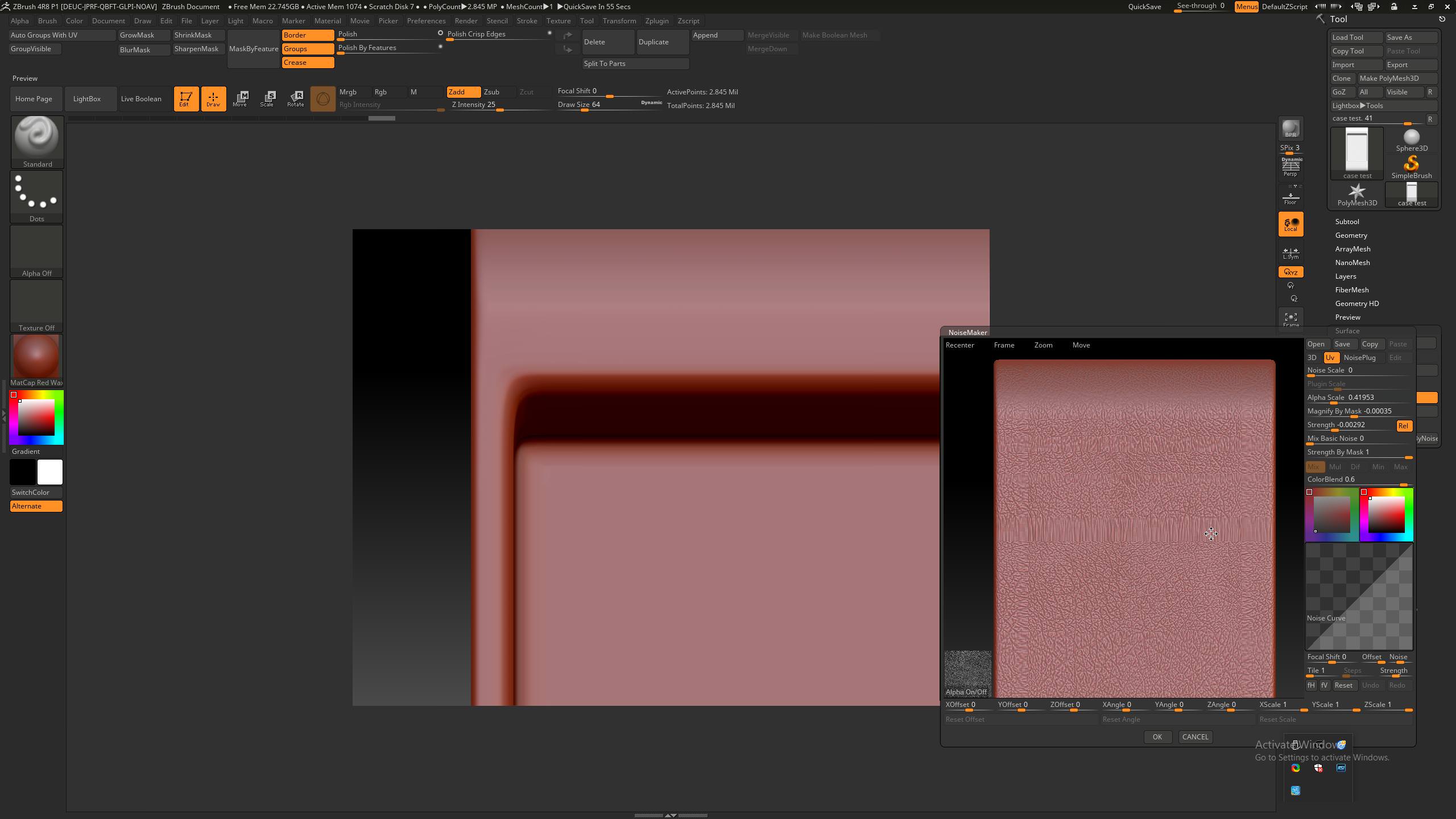
Task: Click the Load Tool button
Action: pyautogui.click(x=1356, y=38)
